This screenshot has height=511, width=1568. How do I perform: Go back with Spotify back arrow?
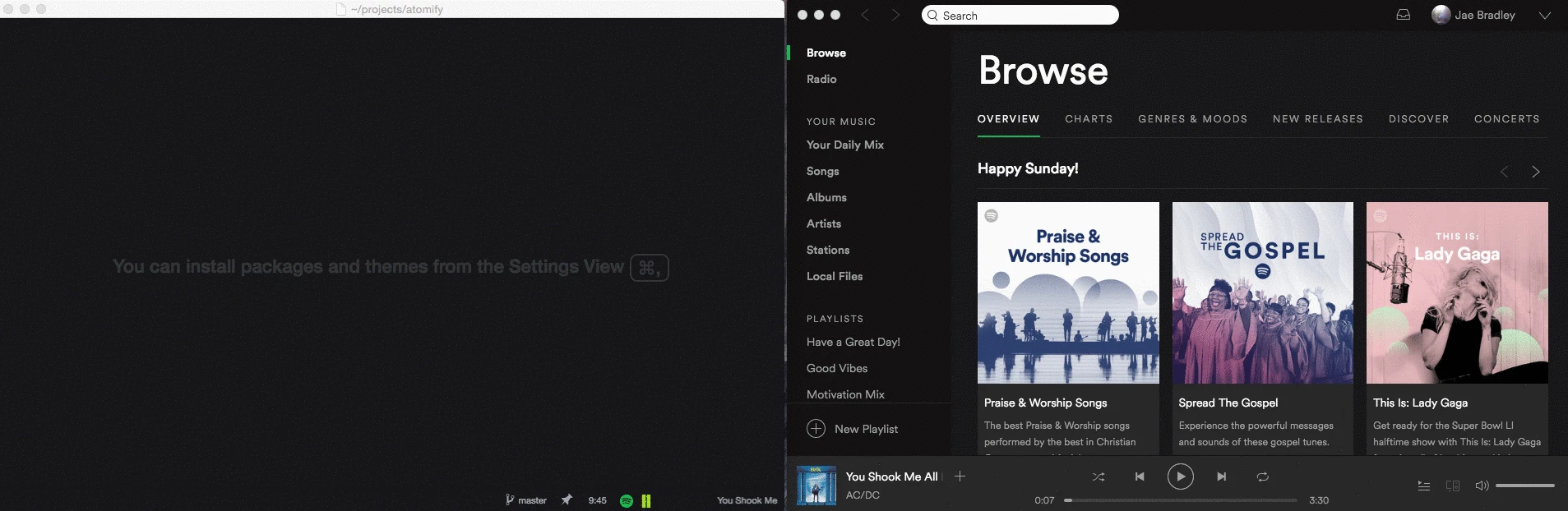coord(865,15)
